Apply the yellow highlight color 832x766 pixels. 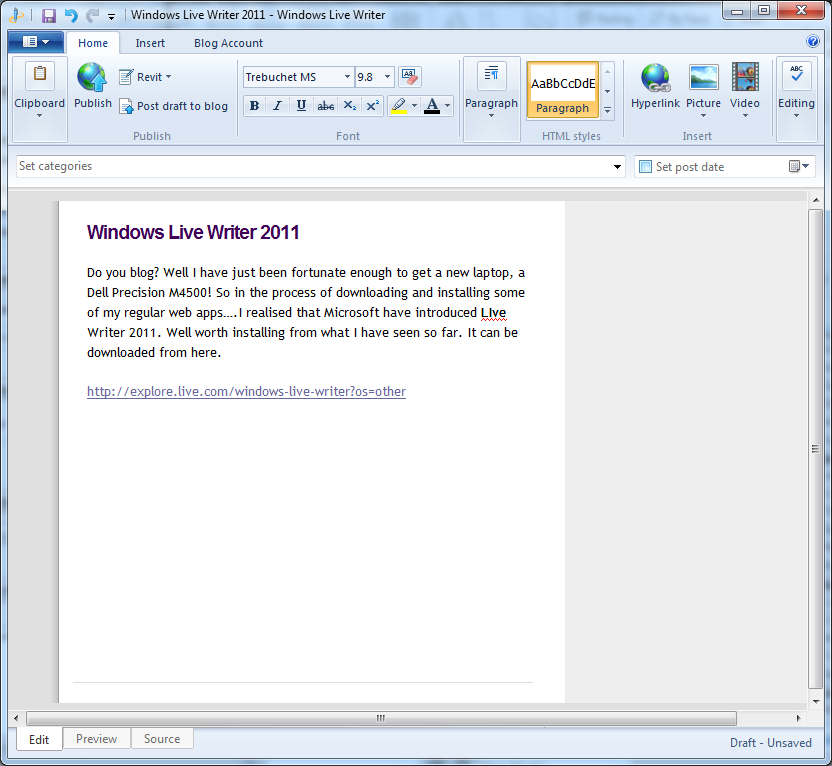coord(399,106)
